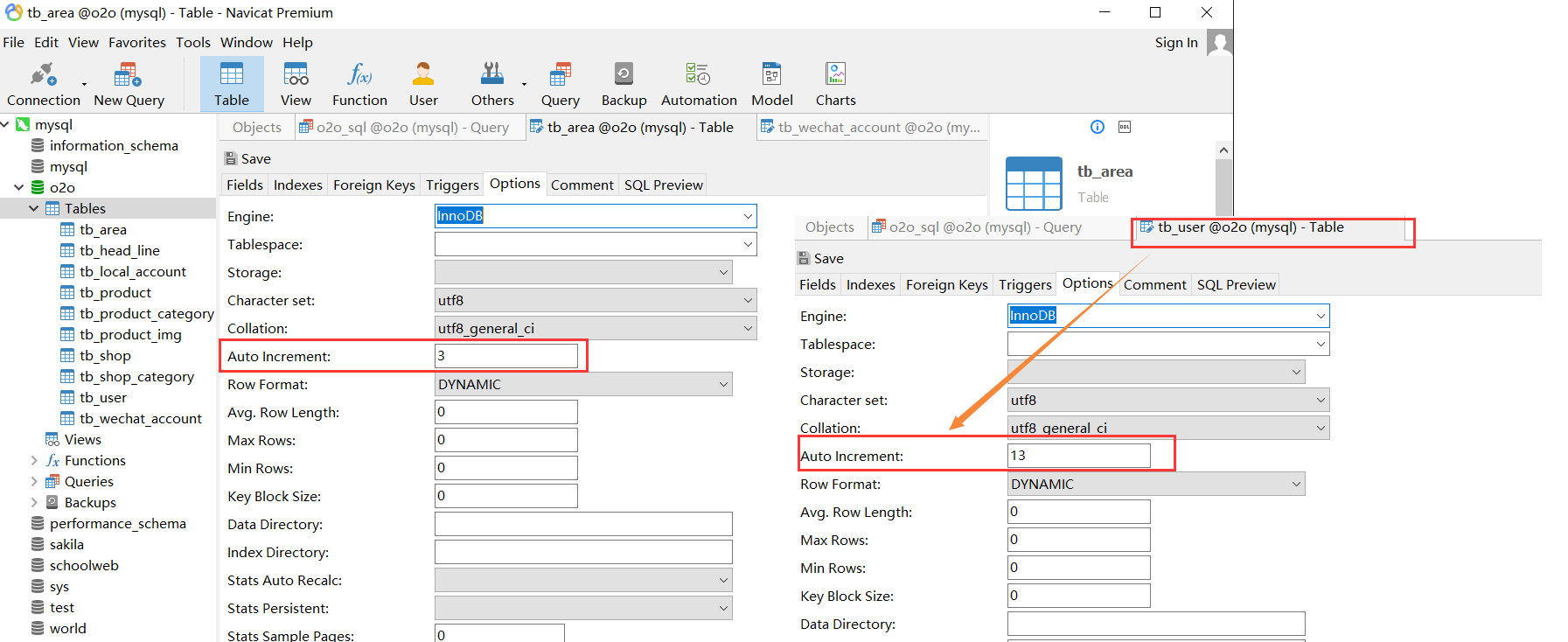Viewport: 1568px width, 642px height.
Task: Open the tb_wechat_account table tab
Action: click(x=871, y=127)
